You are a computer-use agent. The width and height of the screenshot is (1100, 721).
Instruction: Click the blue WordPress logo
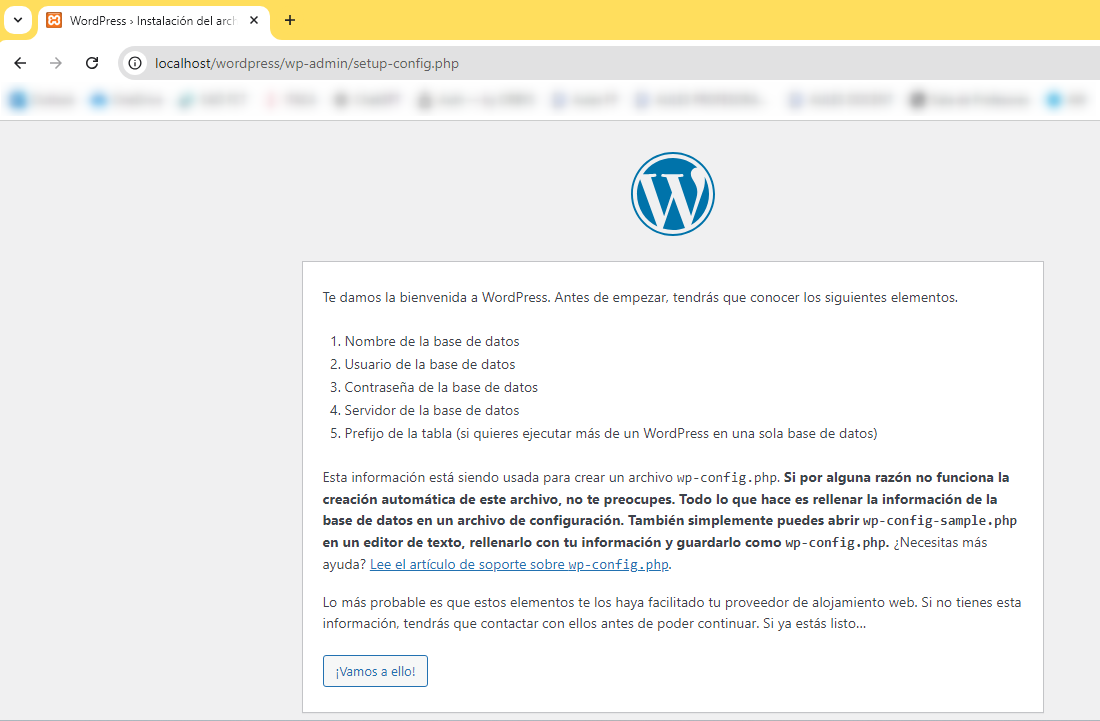tap(672, 194)
